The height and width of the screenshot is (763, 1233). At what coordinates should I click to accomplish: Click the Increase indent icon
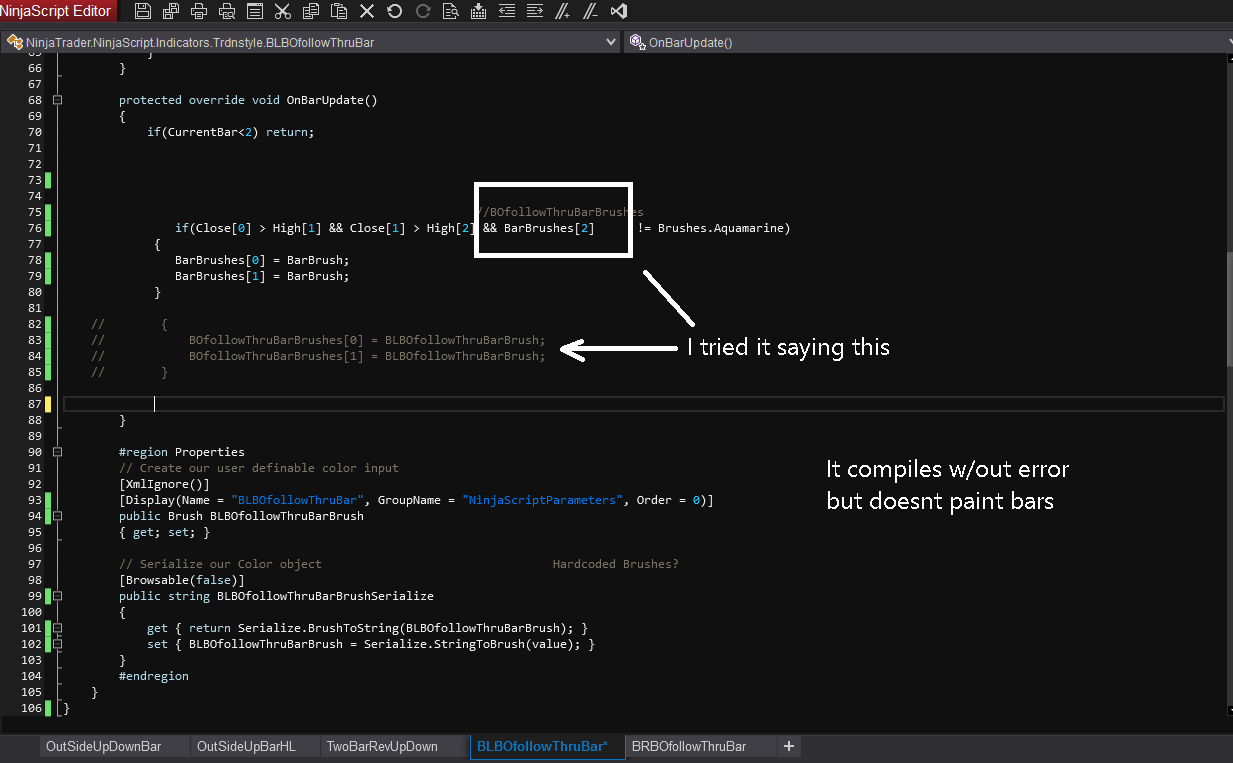coord(535,11)
